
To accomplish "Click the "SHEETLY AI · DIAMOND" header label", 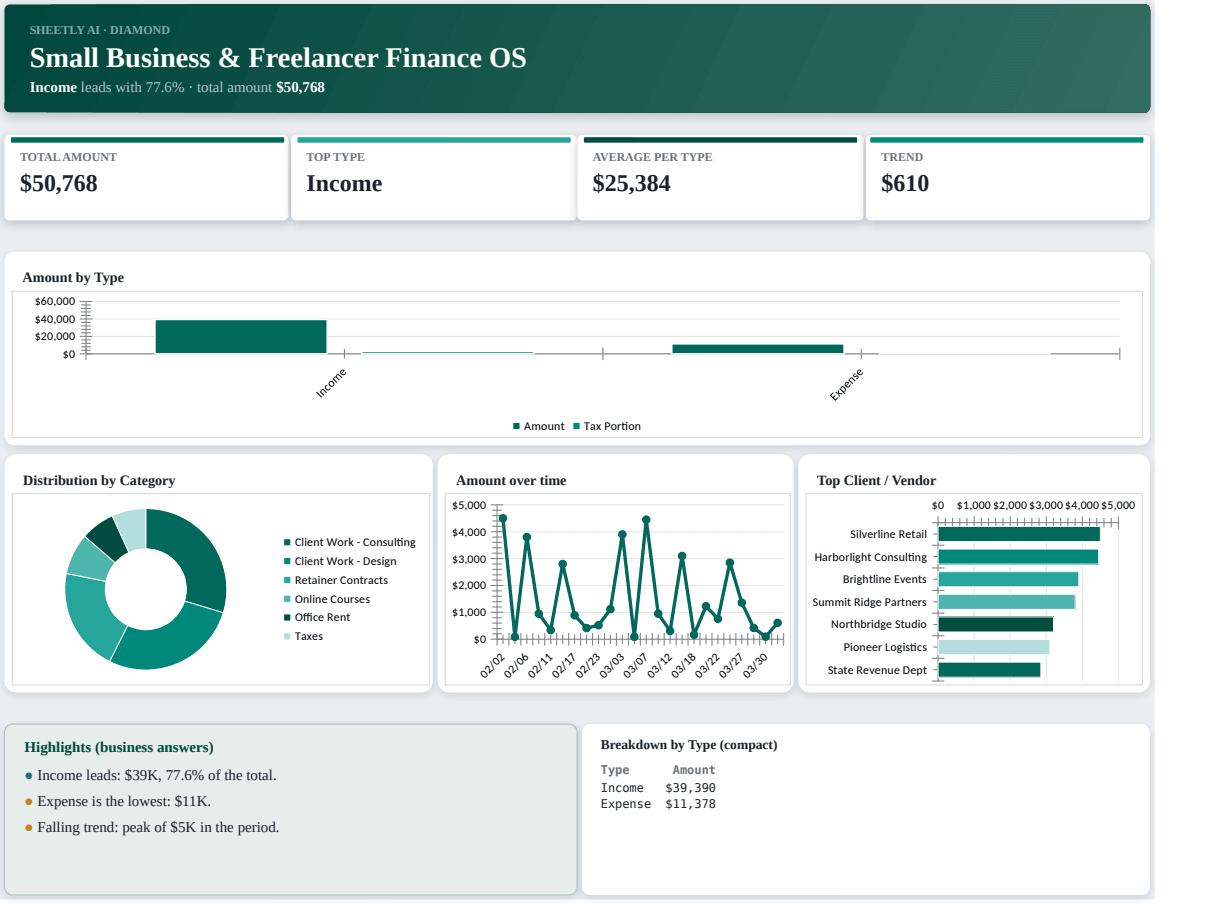I will (100, 30).
